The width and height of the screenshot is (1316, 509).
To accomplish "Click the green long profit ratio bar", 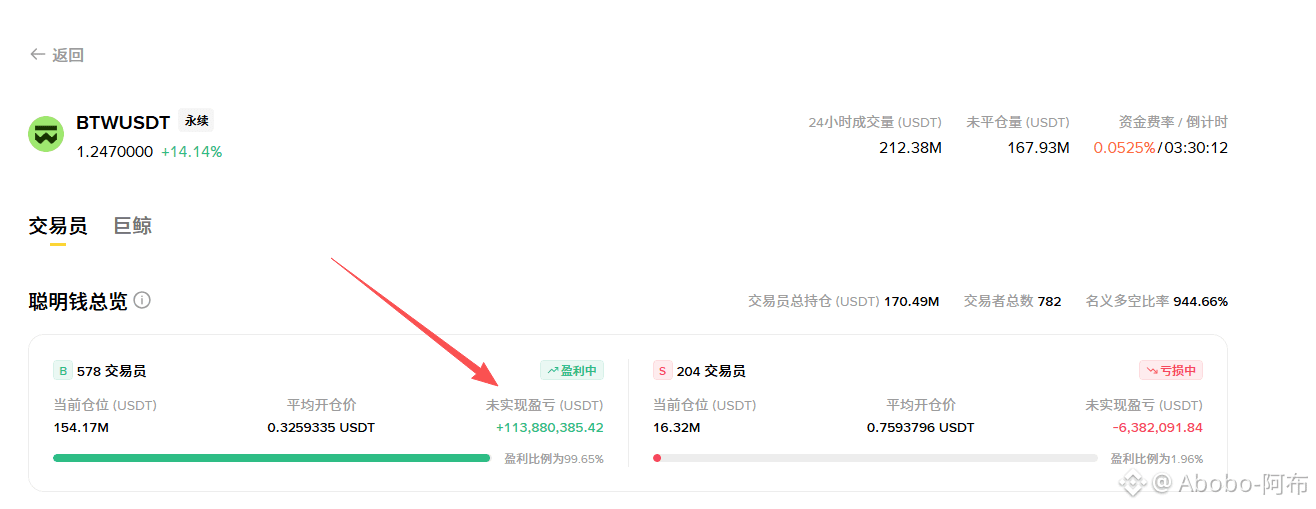I will [x=272, y=458].
